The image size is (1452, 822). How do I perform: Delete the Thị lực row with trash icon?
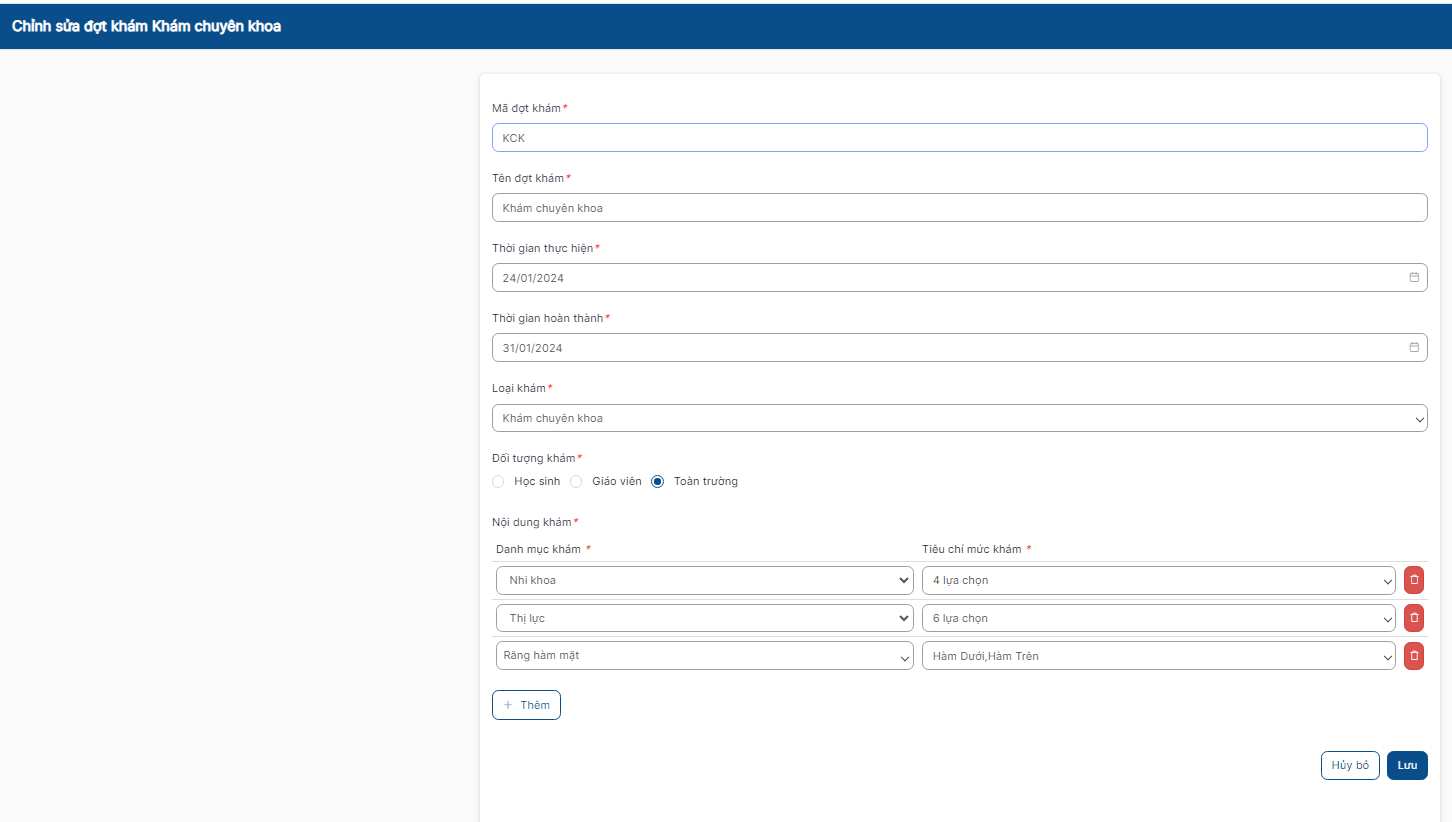(x=1414, y=618)
